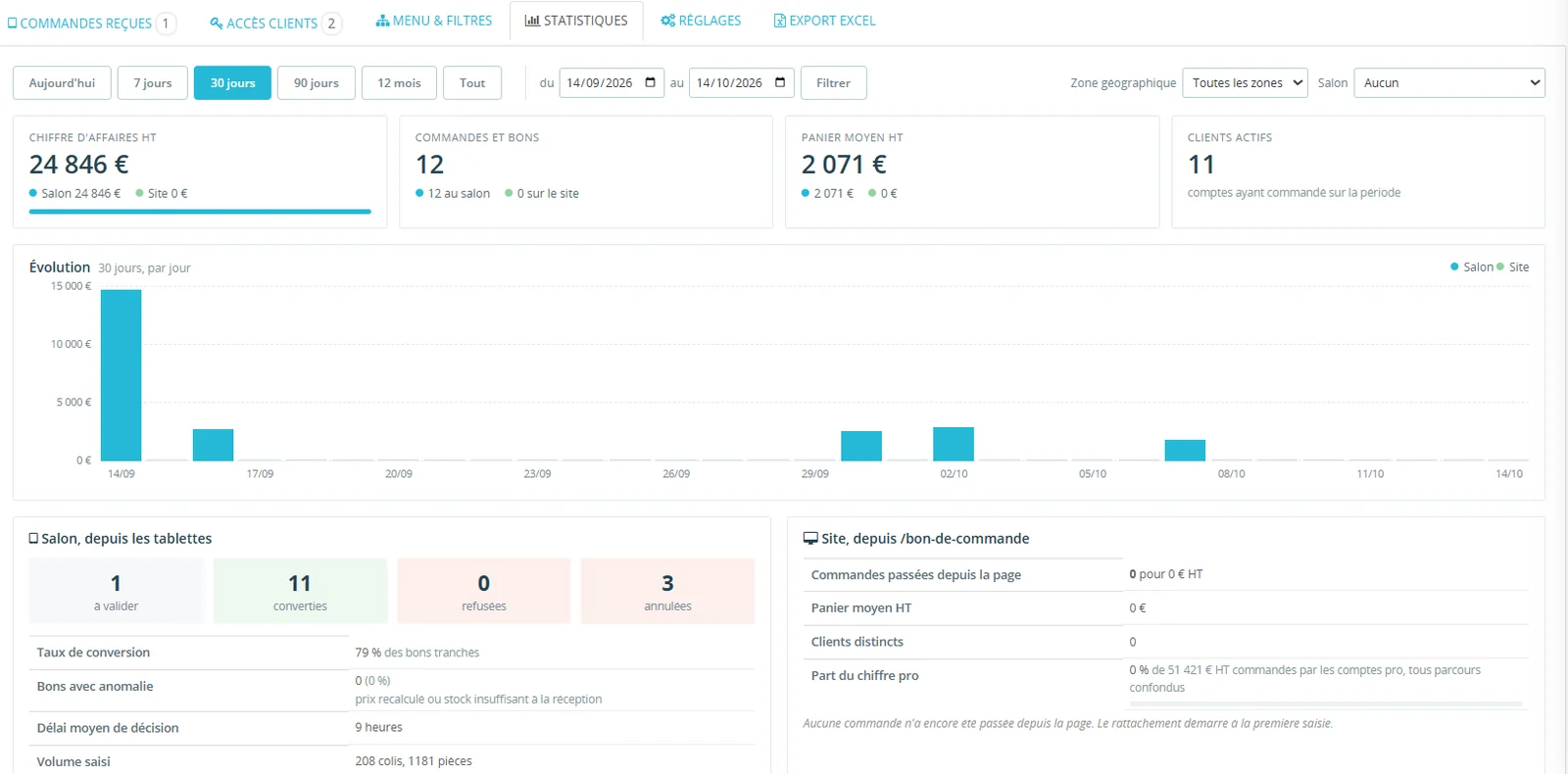This screenshot has width=1568, height=774.
Task: Click the green Site legend dot in chart
Action: 1500,266
